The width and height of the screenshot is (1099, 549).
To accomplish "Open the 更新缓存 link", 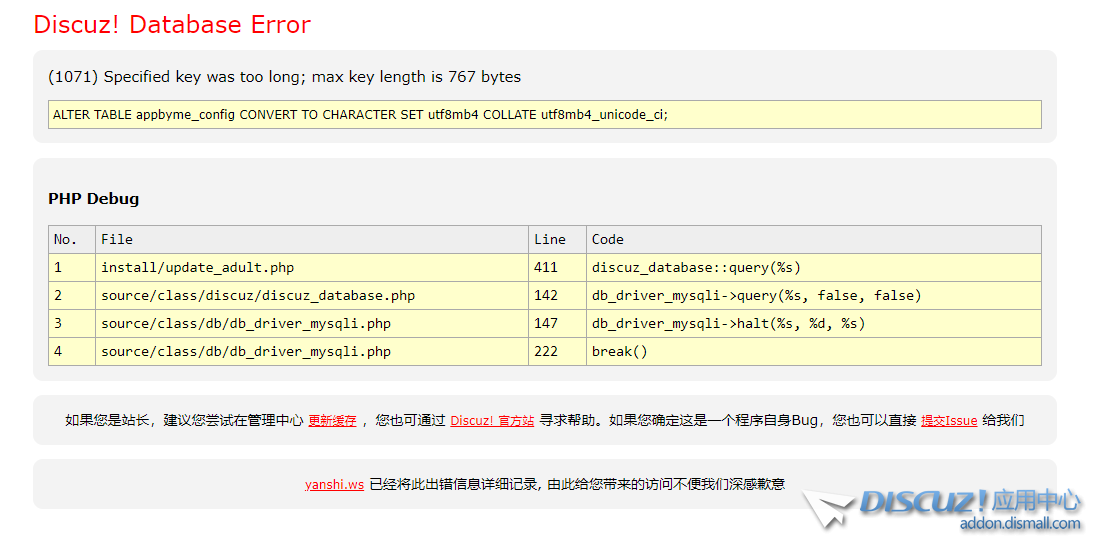I will click(x=332, y=421).
